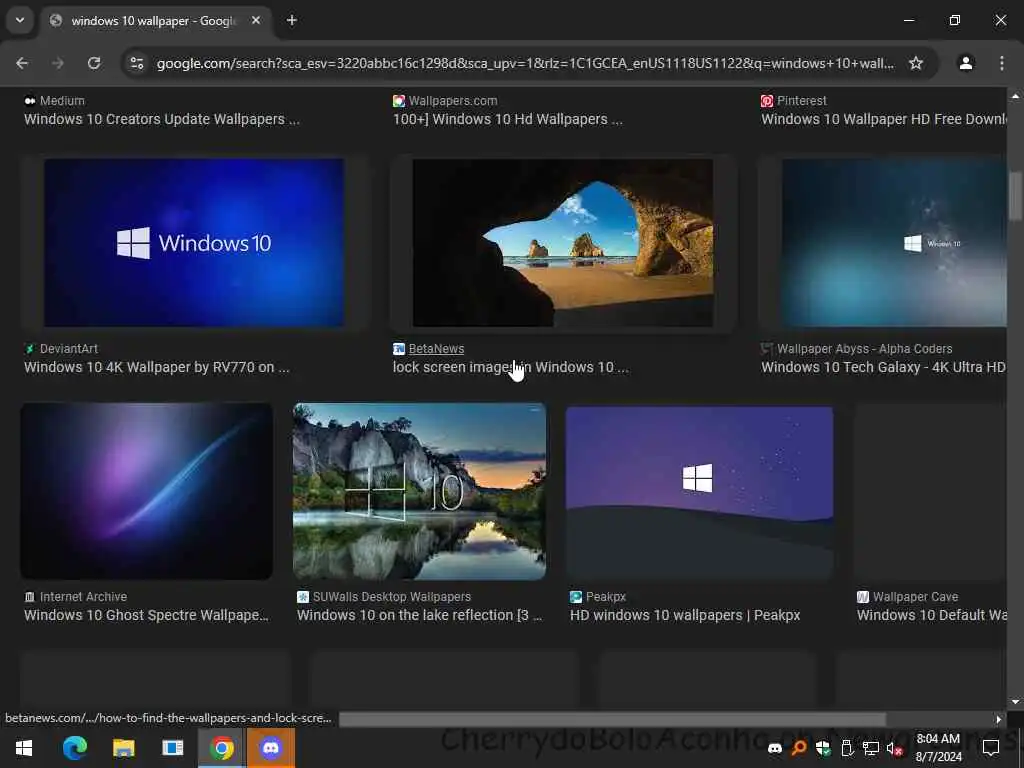This screenshot has height=768, width=1024.
Task: Open the BetaNews source link
Action: click(x=436, y=349)
